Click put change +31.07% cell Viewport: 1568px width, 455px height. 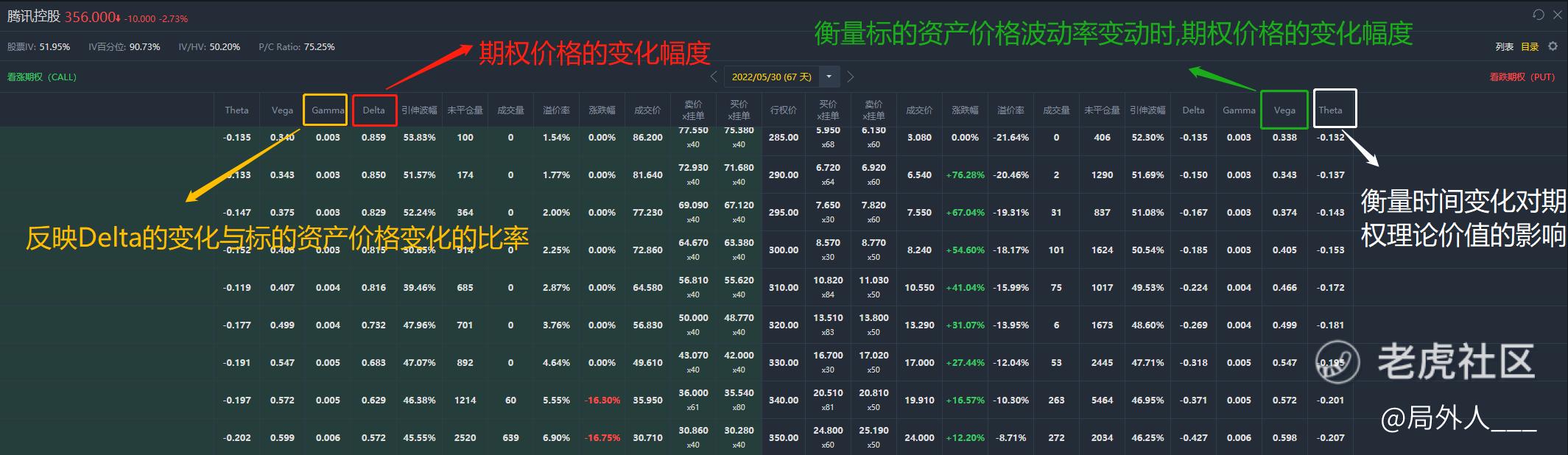pos(965,325)
